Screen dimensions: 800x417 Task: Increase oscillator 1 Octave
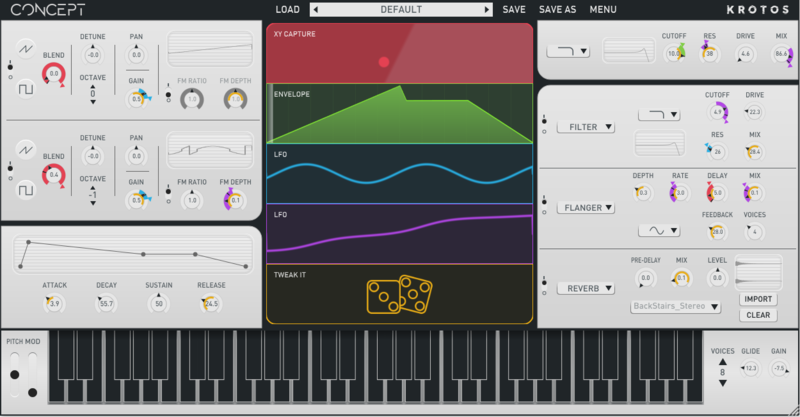click(92, 86)
